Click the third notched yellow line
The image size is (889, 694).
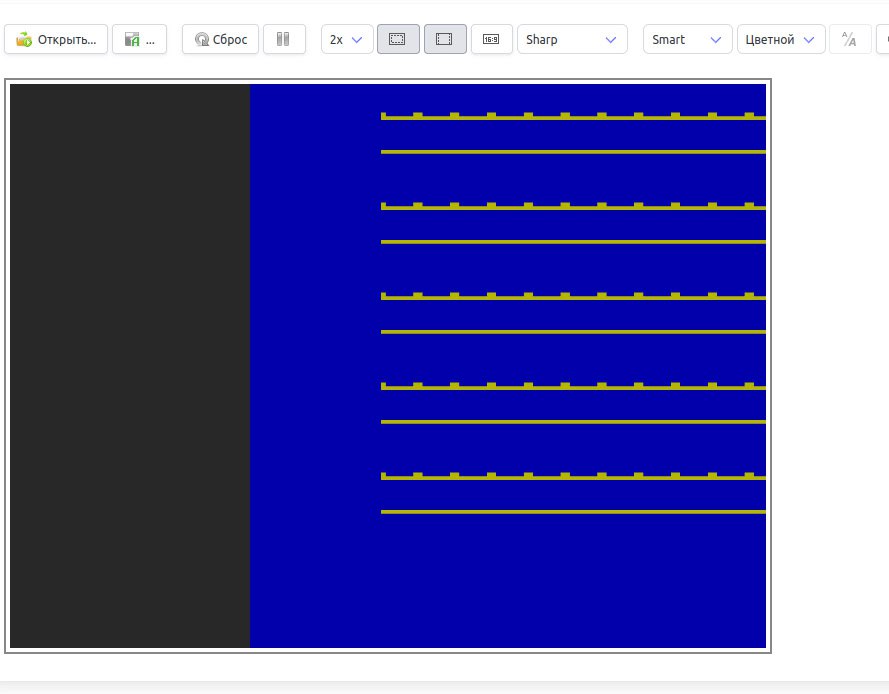[x=573, y=298]
